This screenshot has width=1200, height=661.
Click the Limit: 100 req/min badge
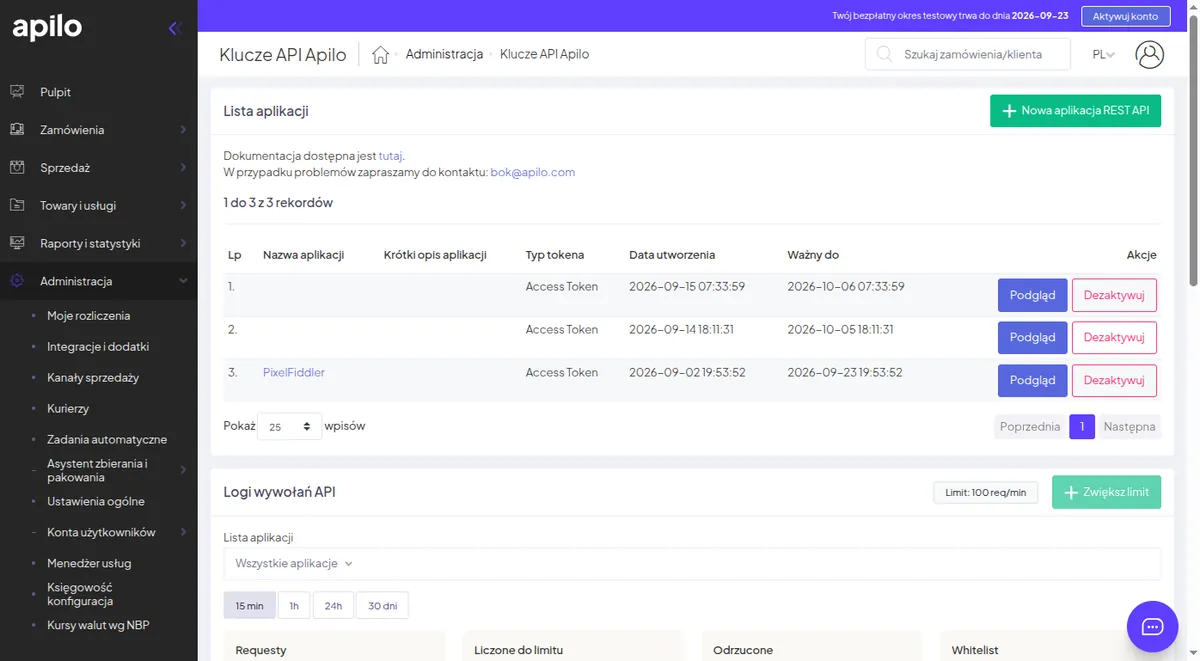pos(985,492)
